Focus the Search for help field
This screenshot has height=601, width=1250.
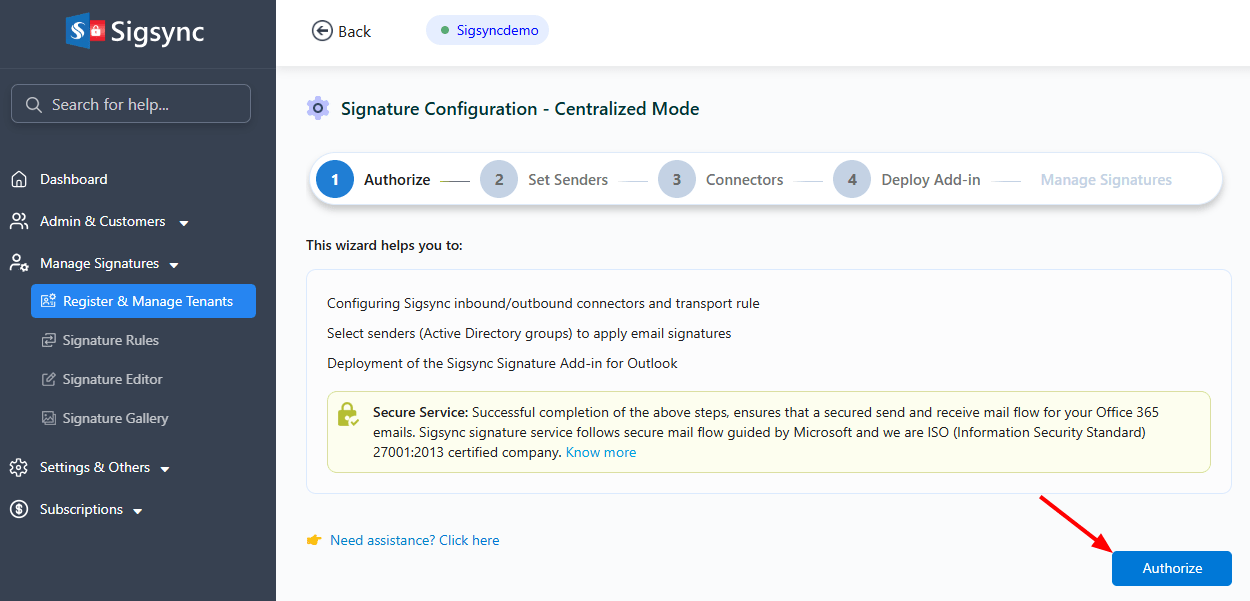point(140,104)
